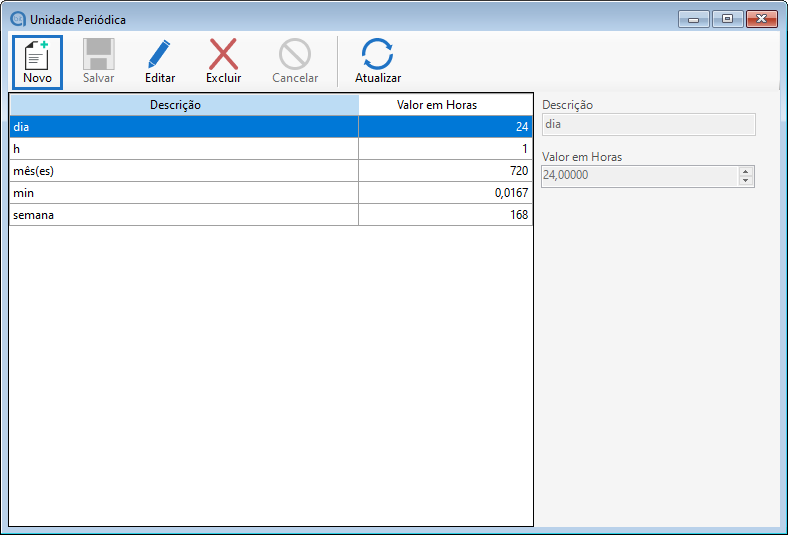Screen dimensions: 788x535
Task: Decrease Valor em Horas with down arrow
Action: pyautogui.click(x=745, y=181)
